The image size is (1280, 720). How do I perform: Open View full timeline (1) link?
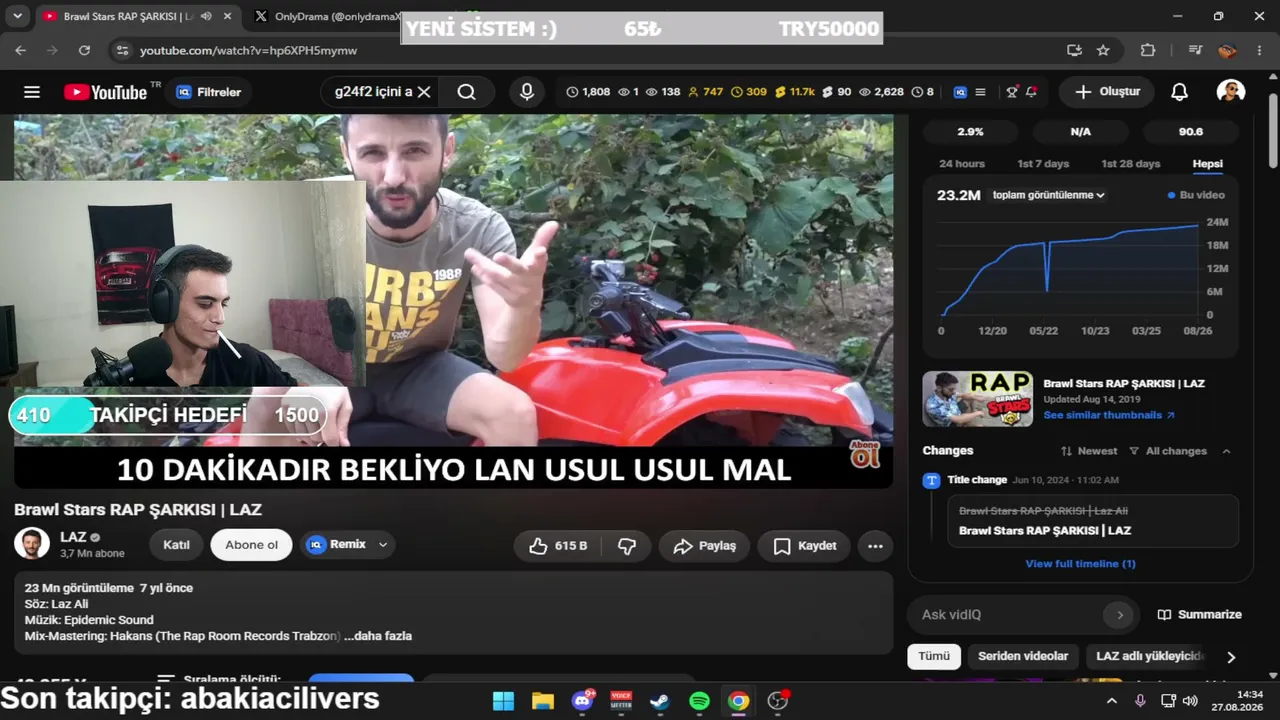pyautogui.click(x=1080, y=564)
